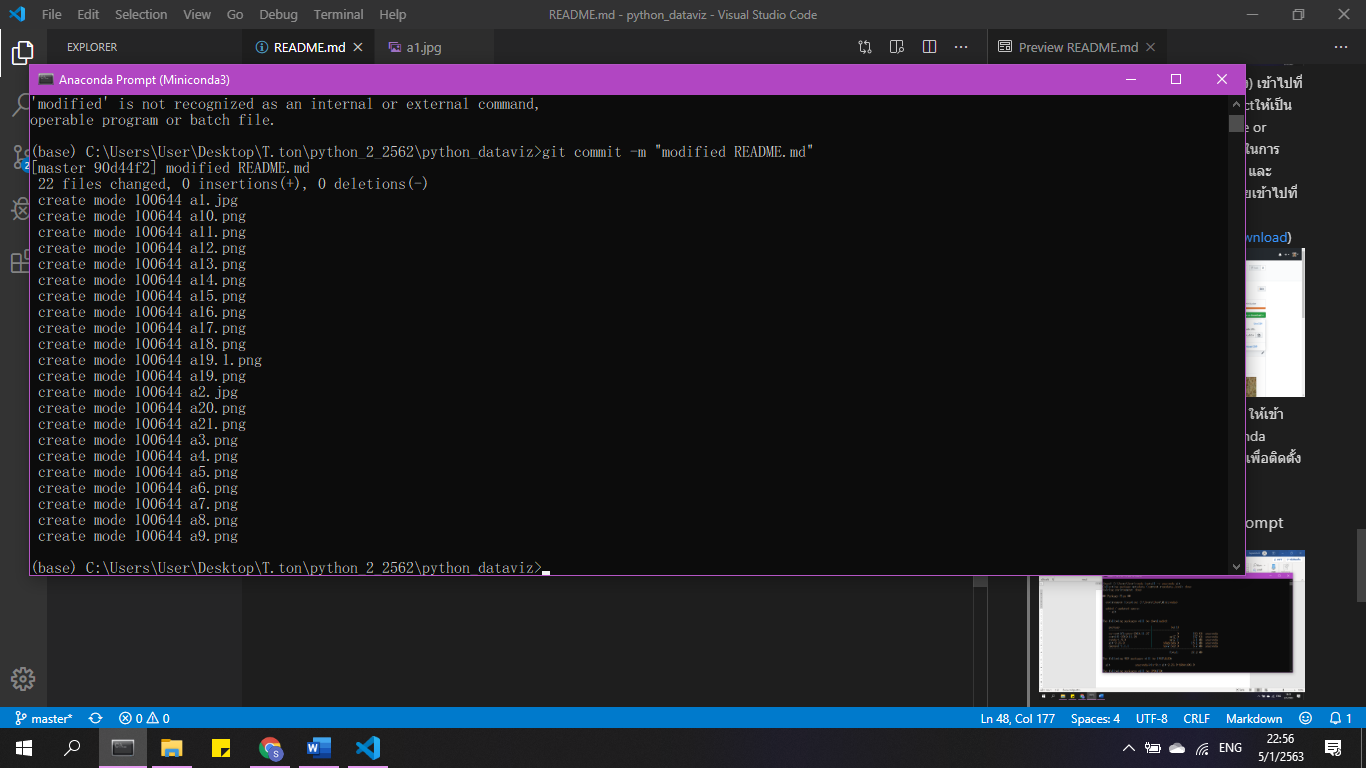
Task: Open File Explorer from the taskbar
Action: 172,747
